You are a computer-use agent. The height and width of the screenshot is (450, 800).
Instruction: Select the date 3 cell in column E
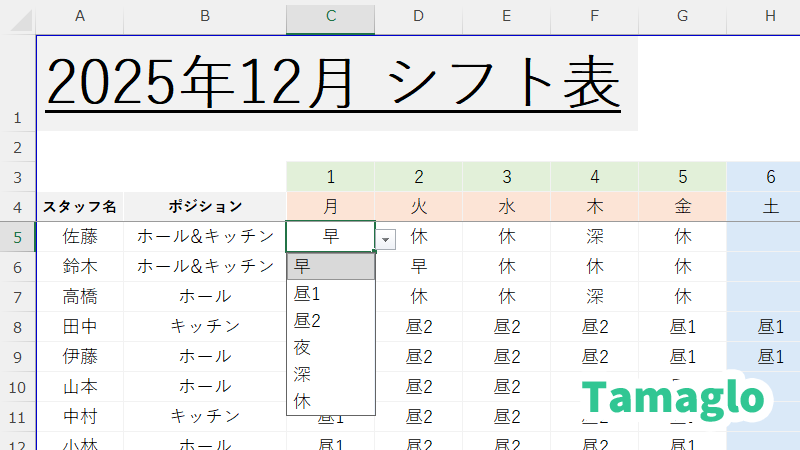click(x=506, y=177)
